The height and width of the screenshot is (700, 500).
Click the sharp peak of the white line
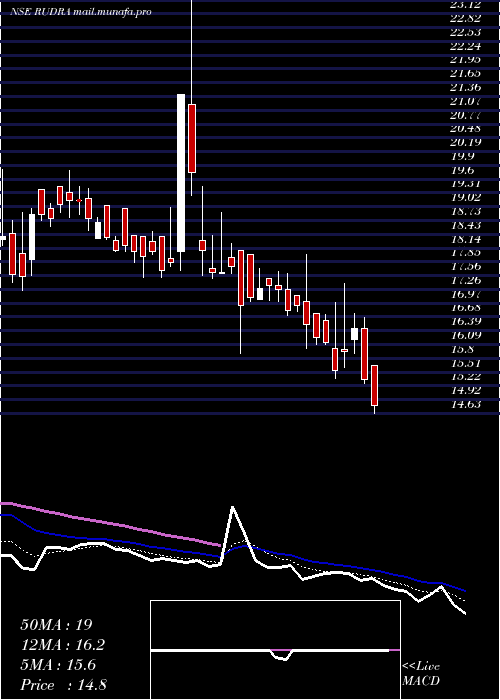[x=232, y=508]
